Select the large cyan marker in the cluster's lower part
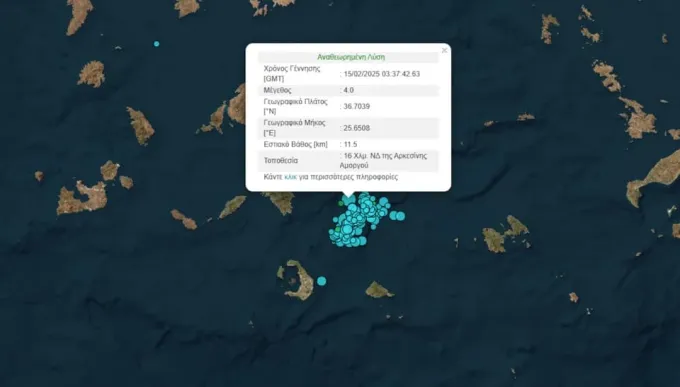The width and height of the screenshot is (680, 387). point(347,229)
